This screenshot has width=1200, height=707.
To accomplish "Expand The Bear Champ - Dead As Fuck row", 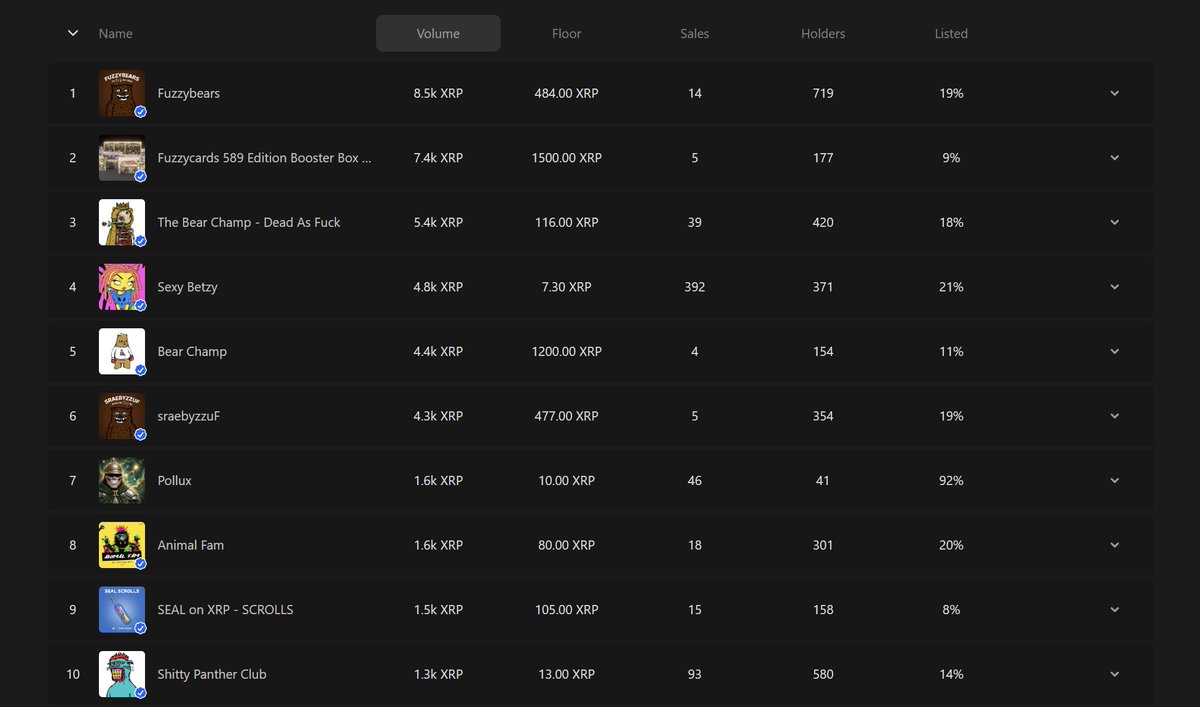I will click(1115, 222).
